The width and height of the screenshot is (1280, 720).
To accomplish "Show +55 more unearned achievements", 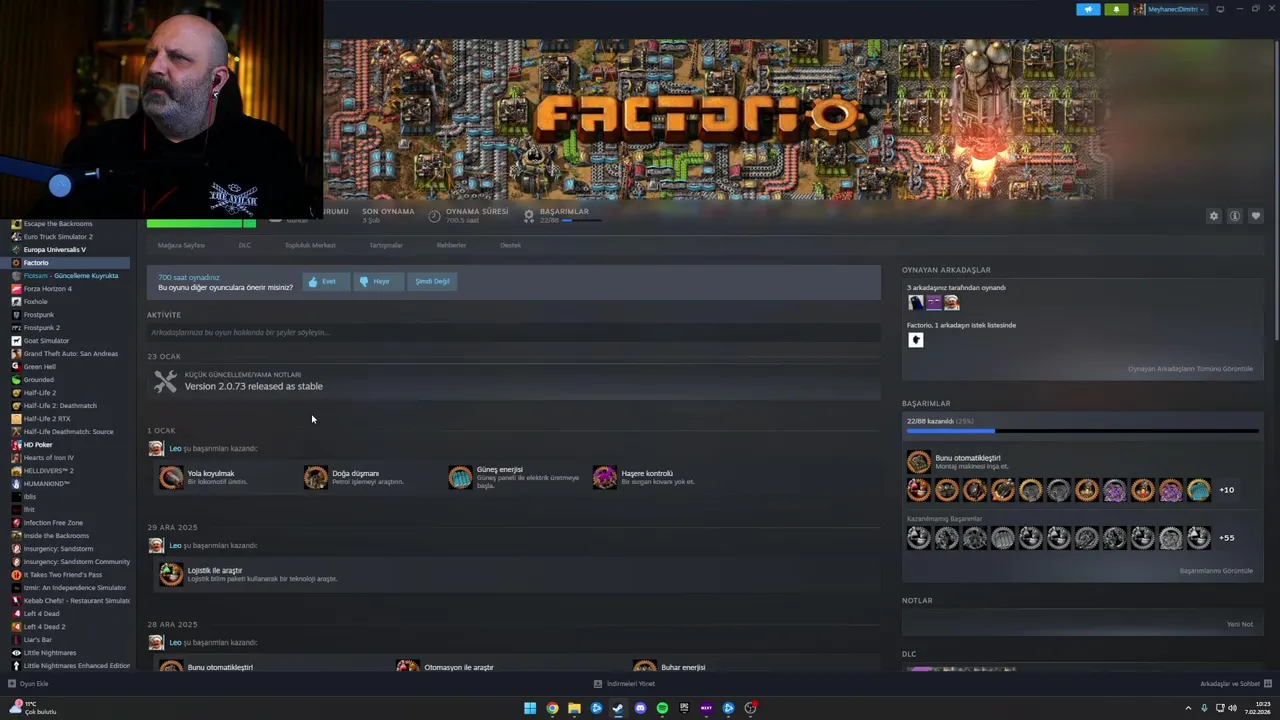I will click(x=1226, y=538).
